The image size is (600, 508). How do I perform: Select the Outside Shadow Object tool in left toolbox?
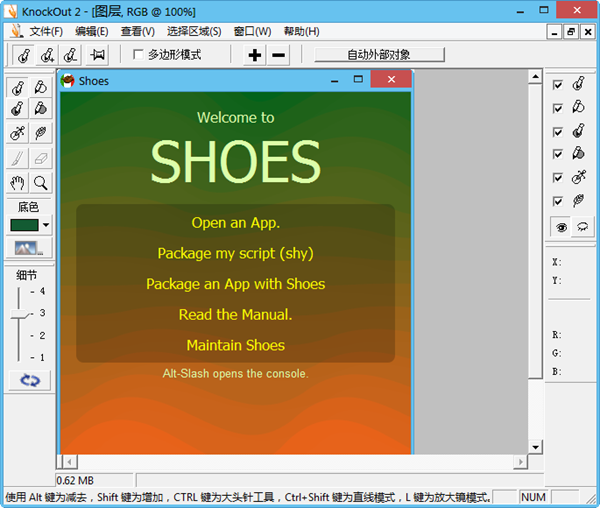pos(41,109)
